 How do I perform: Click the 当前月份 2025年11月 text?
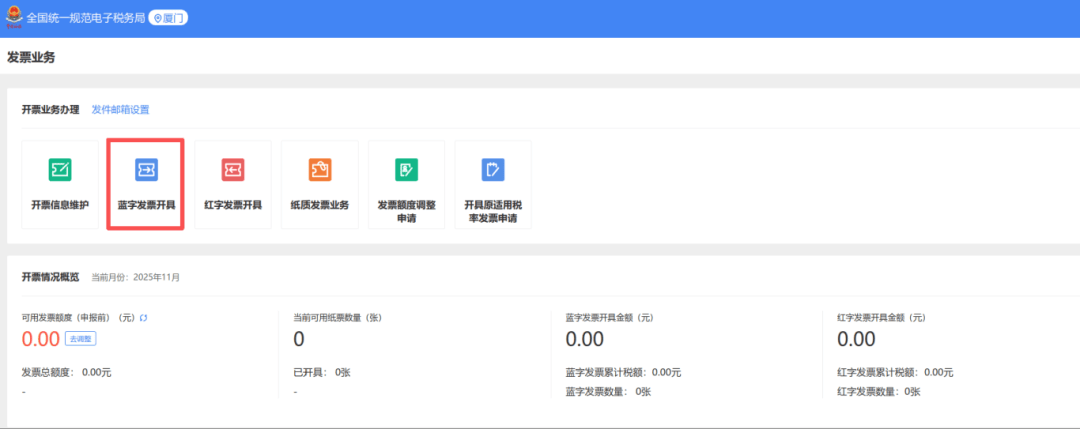tap(136, 277)
